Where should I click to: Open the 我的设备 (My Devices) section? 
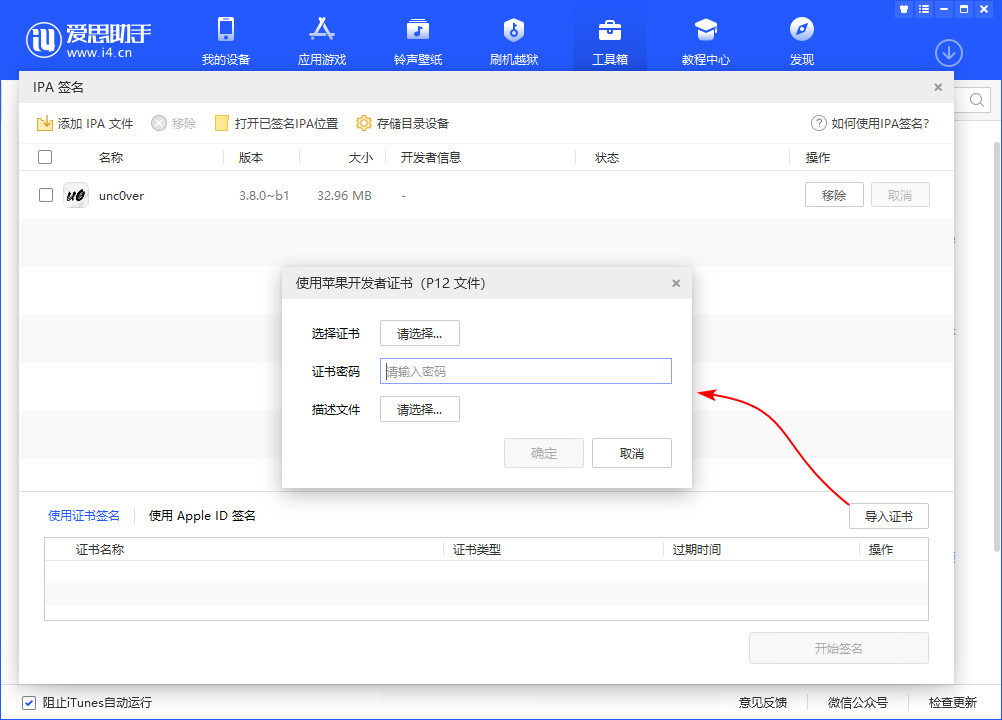coord(225,38)
